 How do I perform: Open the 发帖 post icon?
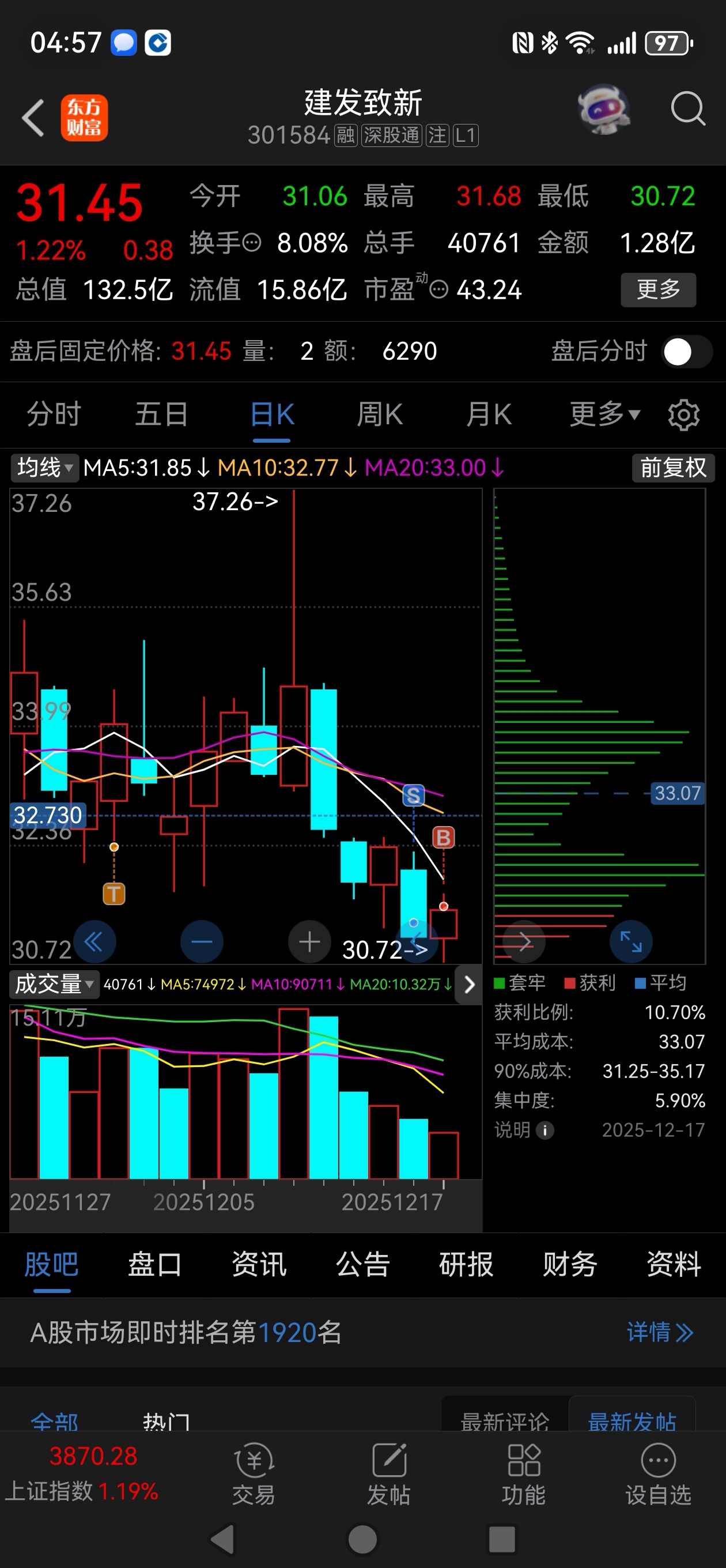(x=389, y=1474)
